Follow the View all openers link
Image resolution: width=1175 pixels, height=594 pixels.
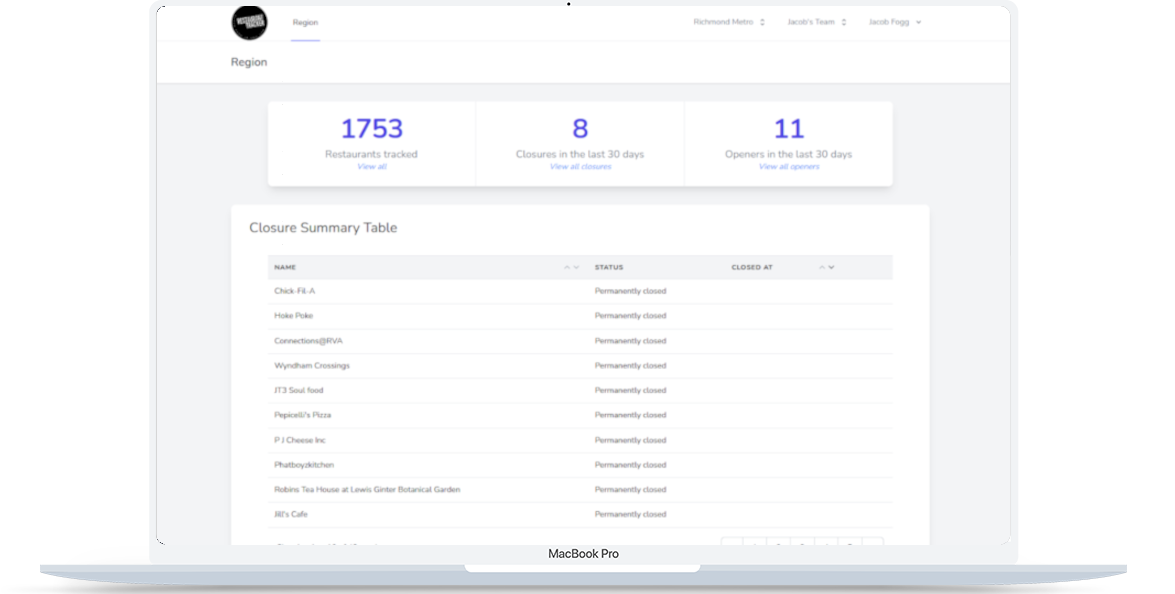[x=788, y=167]
